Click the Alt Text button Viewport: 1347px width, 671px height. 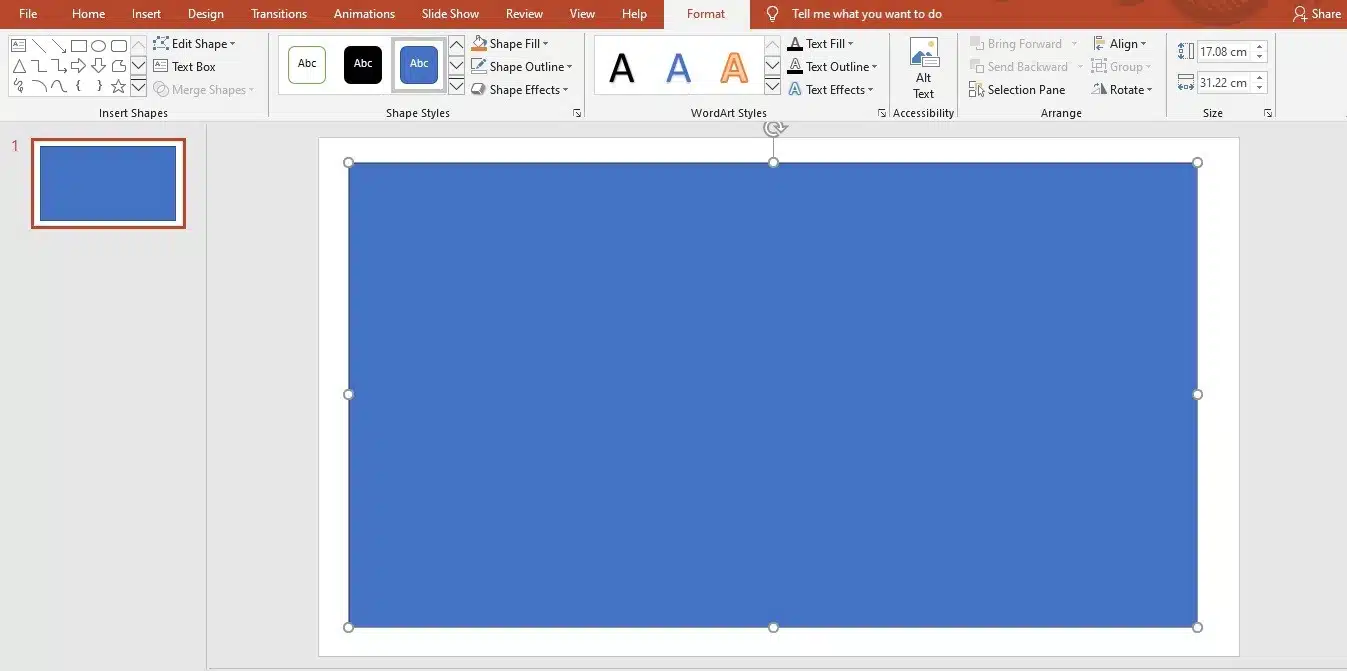[x=922, y=65]
